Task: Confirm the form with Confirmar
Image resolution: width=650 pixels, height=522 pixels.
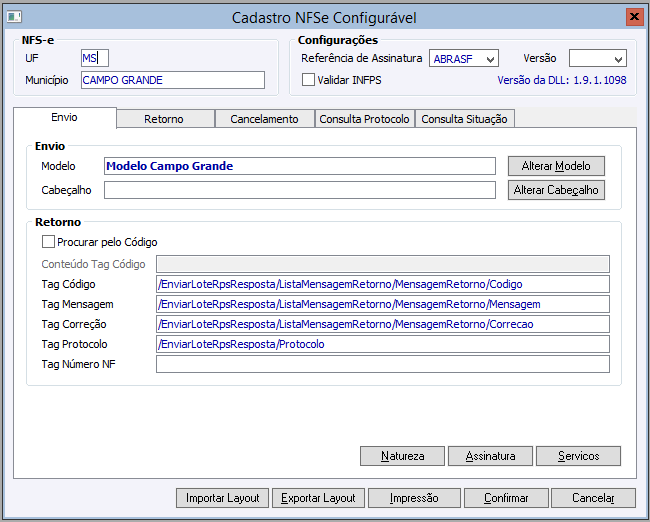Action: 506,498
